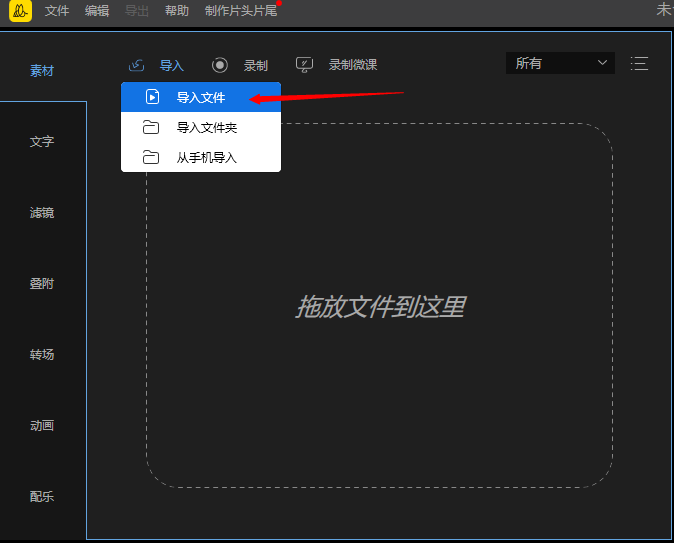Open the 帮助 menu
The image size is (674, 543).
tap(177, 11)
